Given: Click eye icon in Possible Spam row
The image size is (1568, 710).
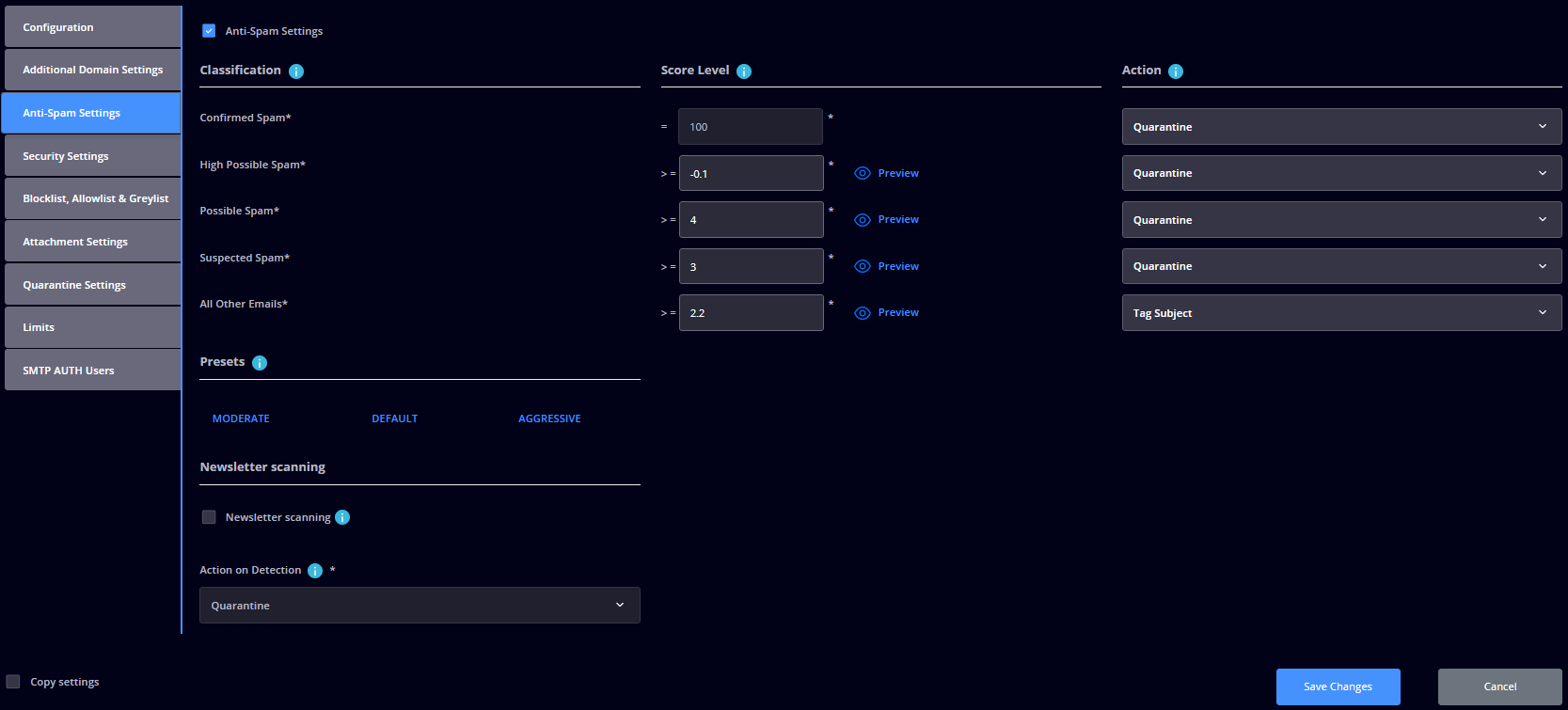Looking at the screenshot, I should point(863,220).
